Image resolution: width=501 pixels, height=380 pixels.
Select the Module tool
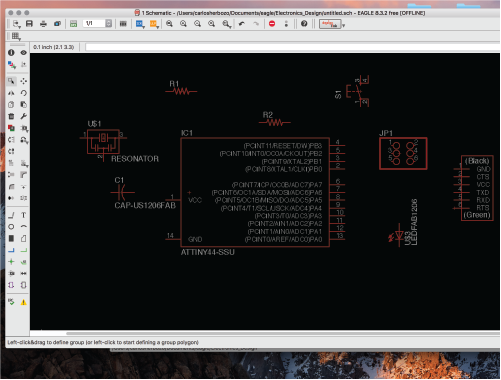tap(11, 285)
